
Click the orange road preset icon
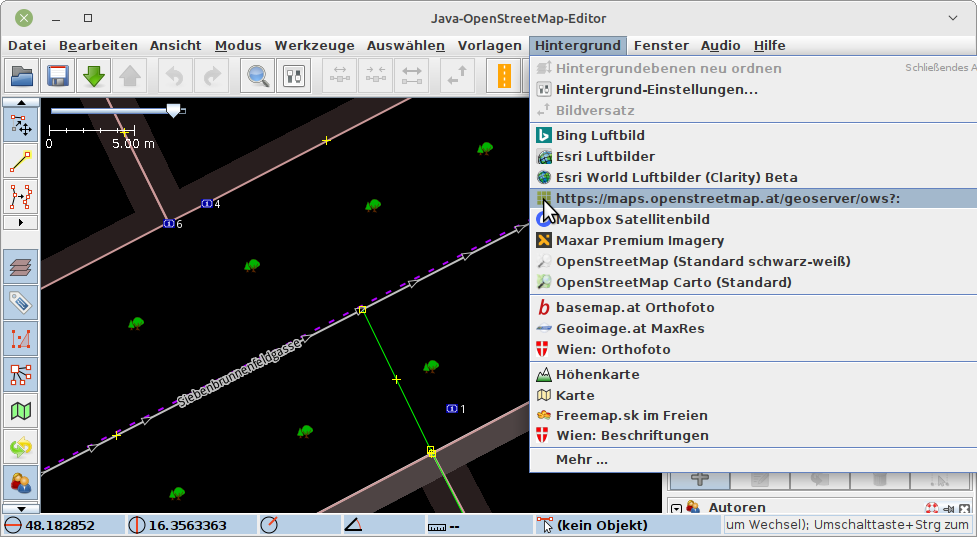[x=505, y=76]
